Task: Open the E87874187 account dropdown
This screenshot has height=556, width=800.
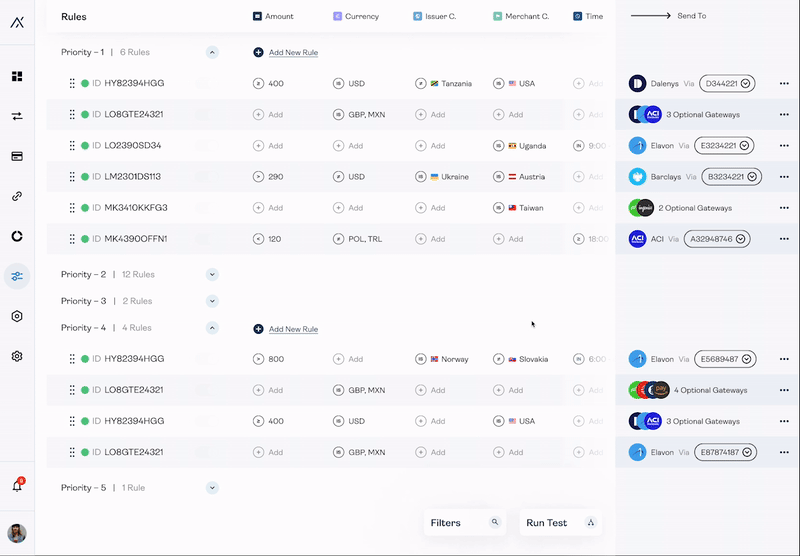Action: pyautogui.click(x=726, y=452)
